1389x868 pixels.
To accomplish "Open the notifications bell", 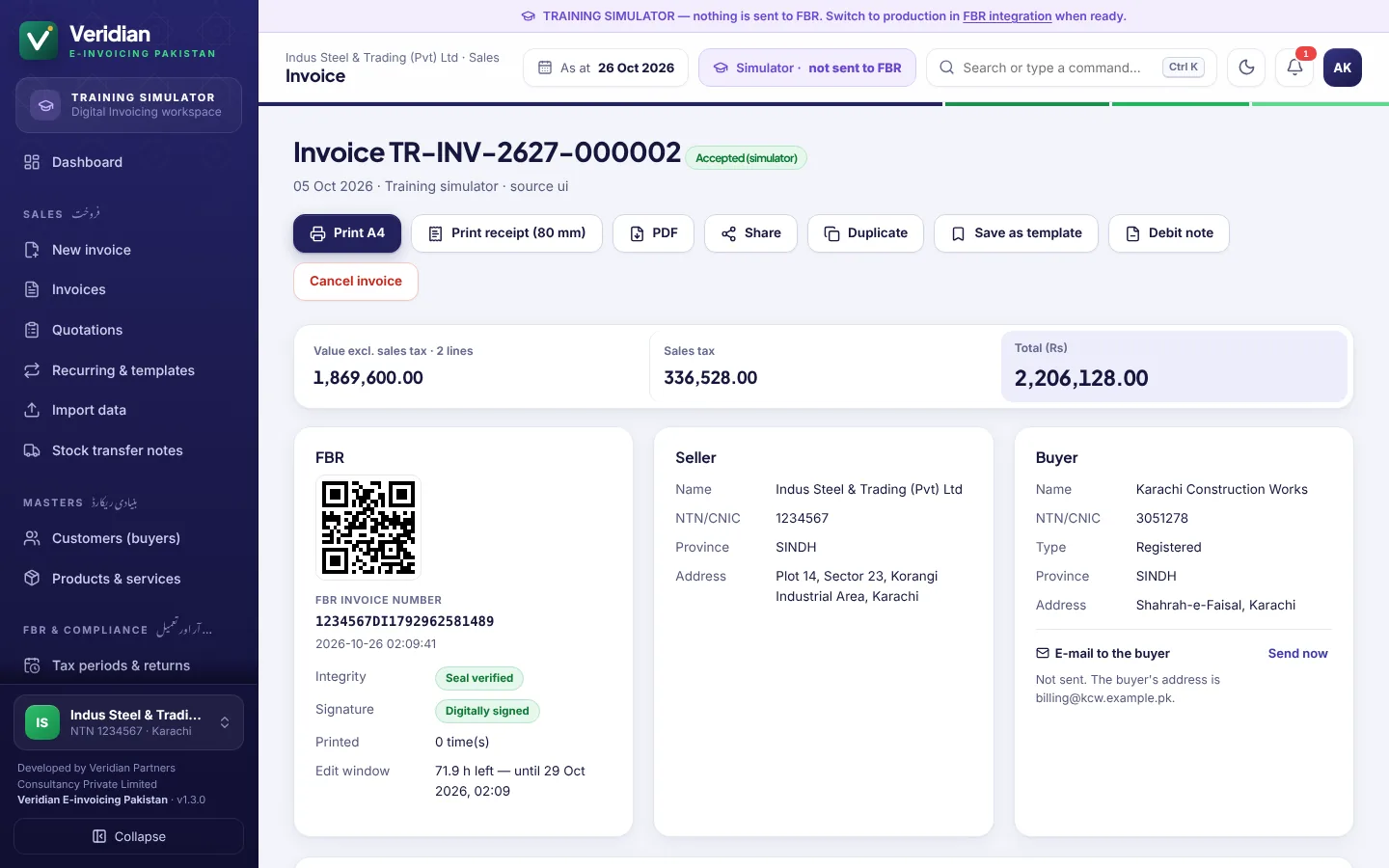I will pyautogui.click(x=1294, y=68).
